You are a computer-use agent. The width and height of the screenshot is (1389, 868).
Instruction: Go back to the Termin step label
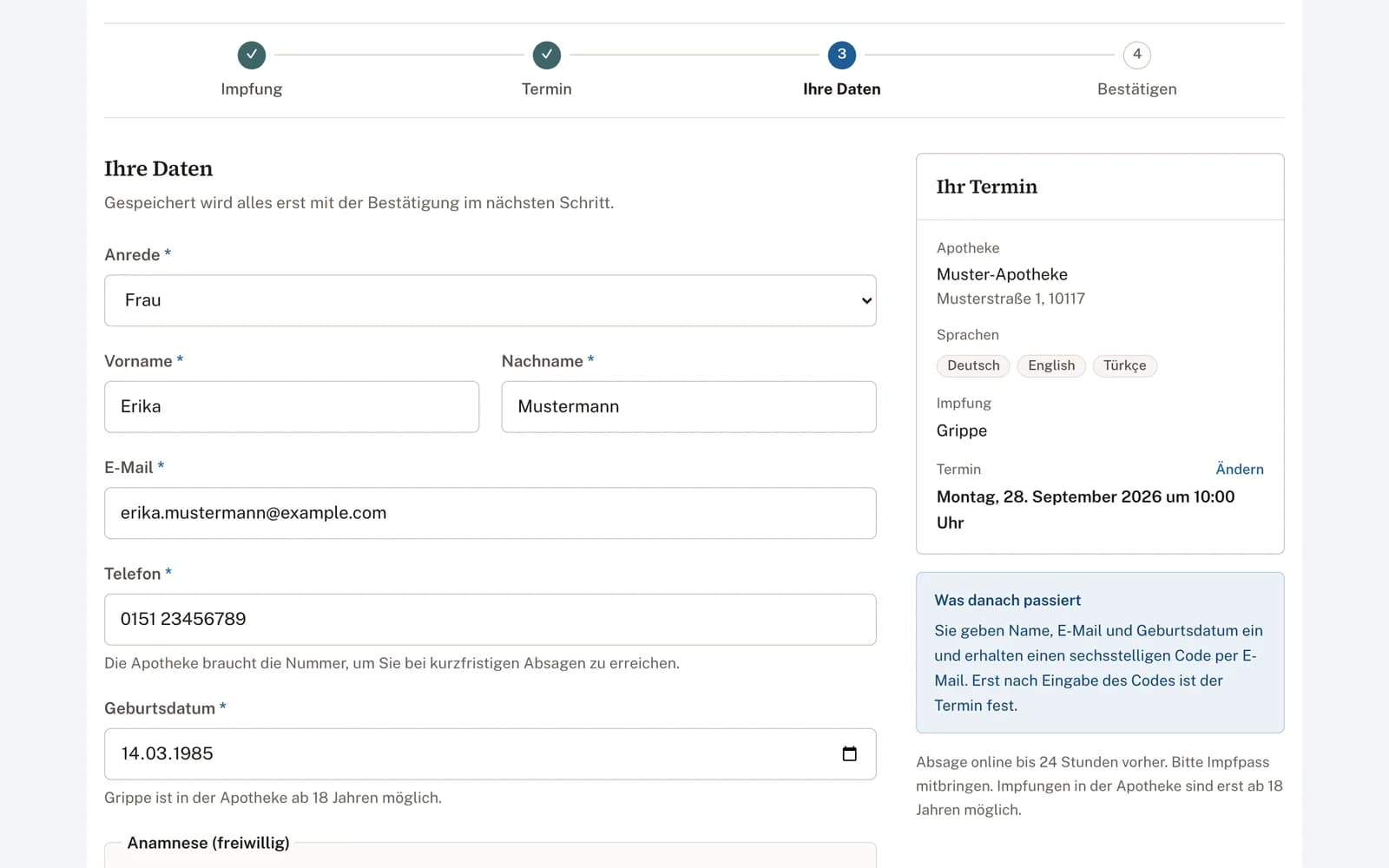click(x=547, y=89)
